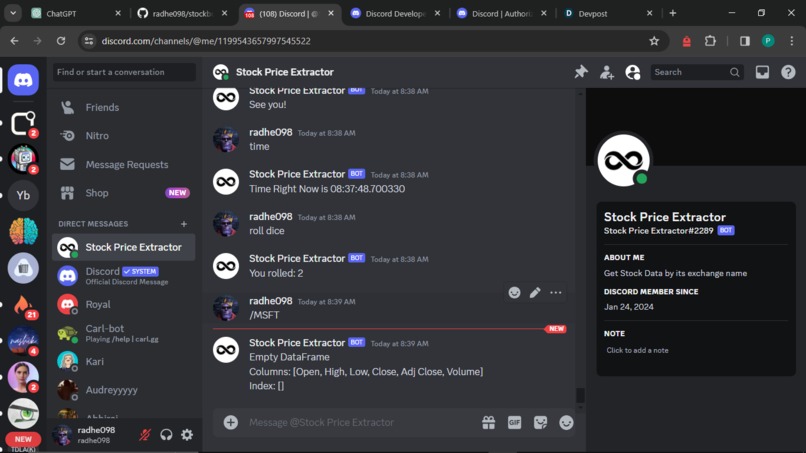Open the brain-icon server
Screen dimensions: 806x453
point(23,231)
